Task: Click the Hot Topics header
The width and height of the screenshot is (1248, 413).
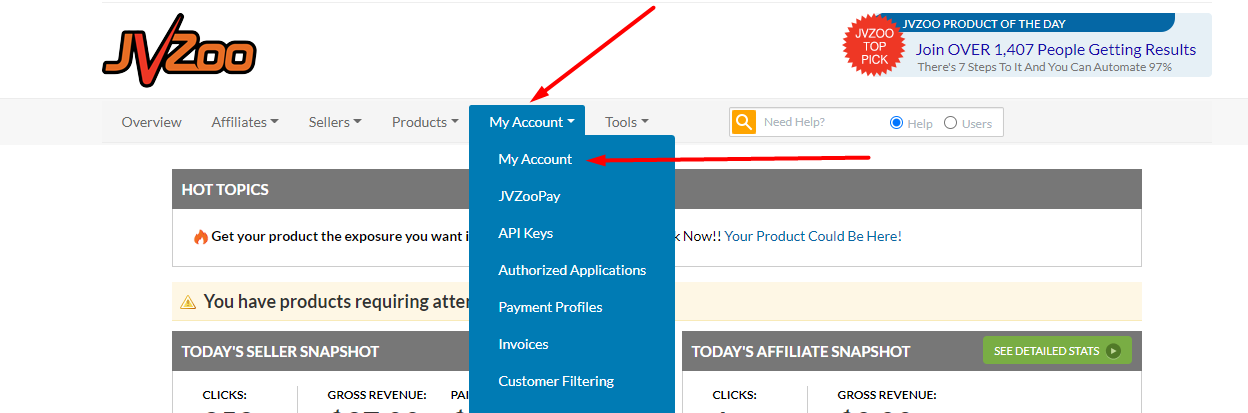Action: click(x=225, y=190)
